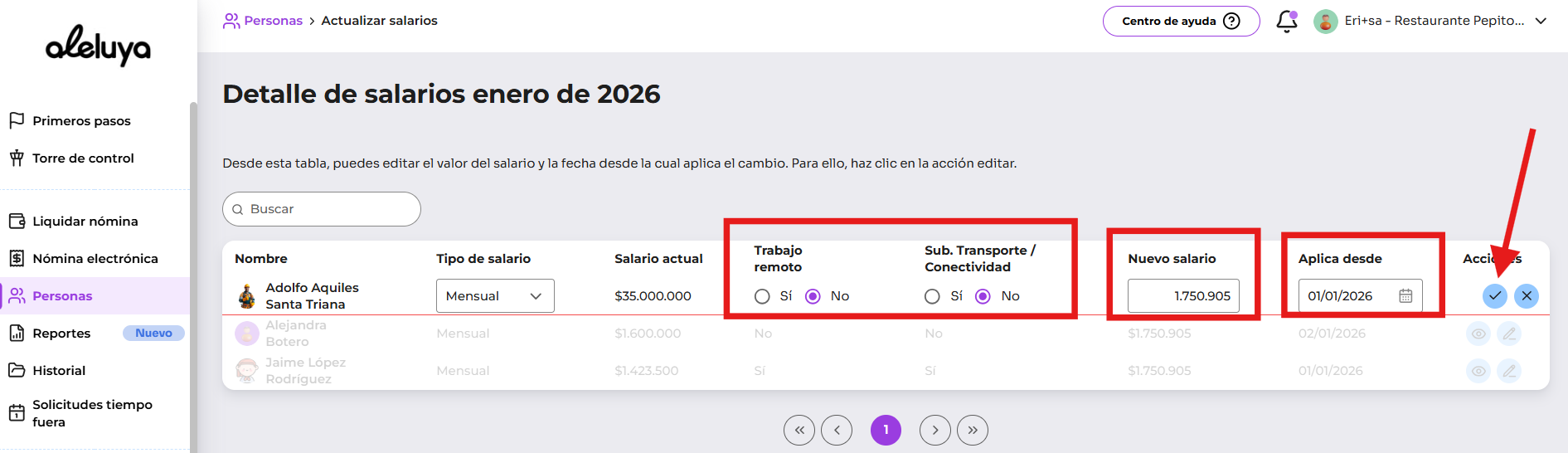Image resolution: width=1568 pixels, height=453 pixels.
Task: Go to last page of table
Action: pos(972,430)
